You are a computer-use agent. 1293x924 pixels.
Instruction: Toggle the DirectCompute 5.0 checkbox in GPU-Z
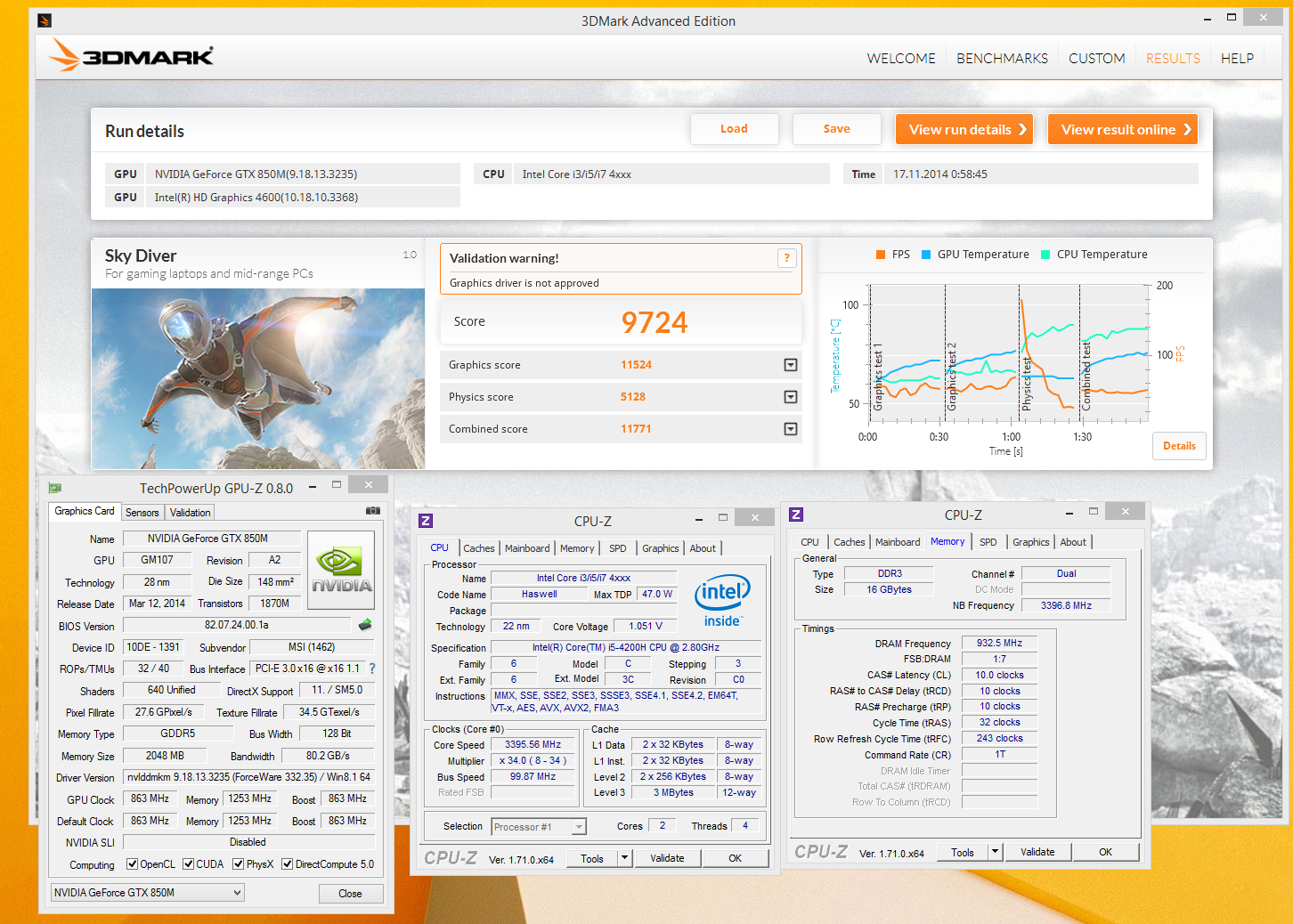(x=287, y=863)
